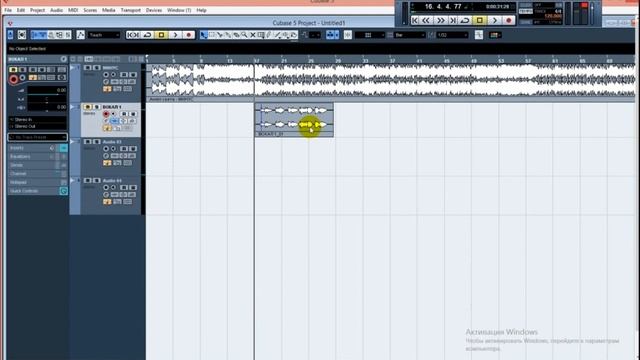Screen dimensions: 640x360
Task: Click the Stereo In input routing
Action: (x=38, y=120)
